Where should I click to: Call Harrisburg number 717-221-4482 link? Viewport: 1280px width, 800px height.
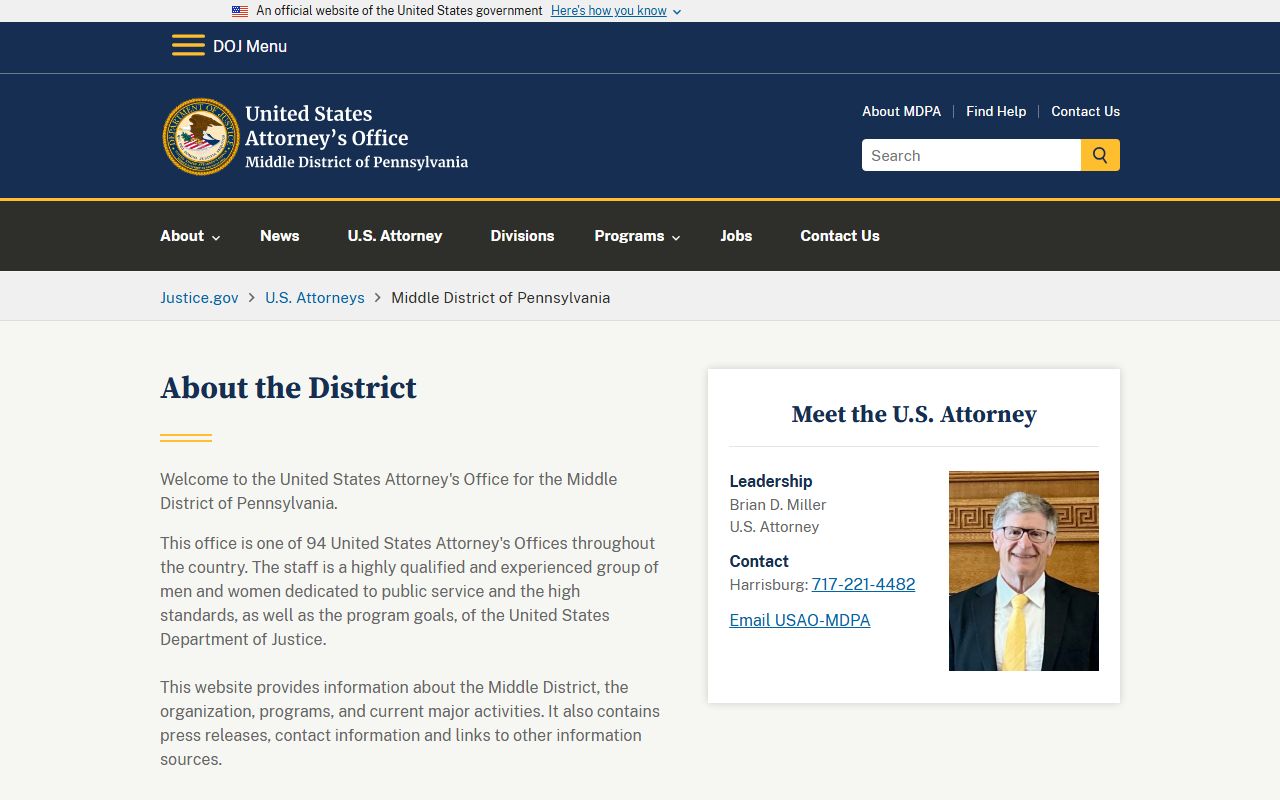pyautogui.click(x=863, y=584)
